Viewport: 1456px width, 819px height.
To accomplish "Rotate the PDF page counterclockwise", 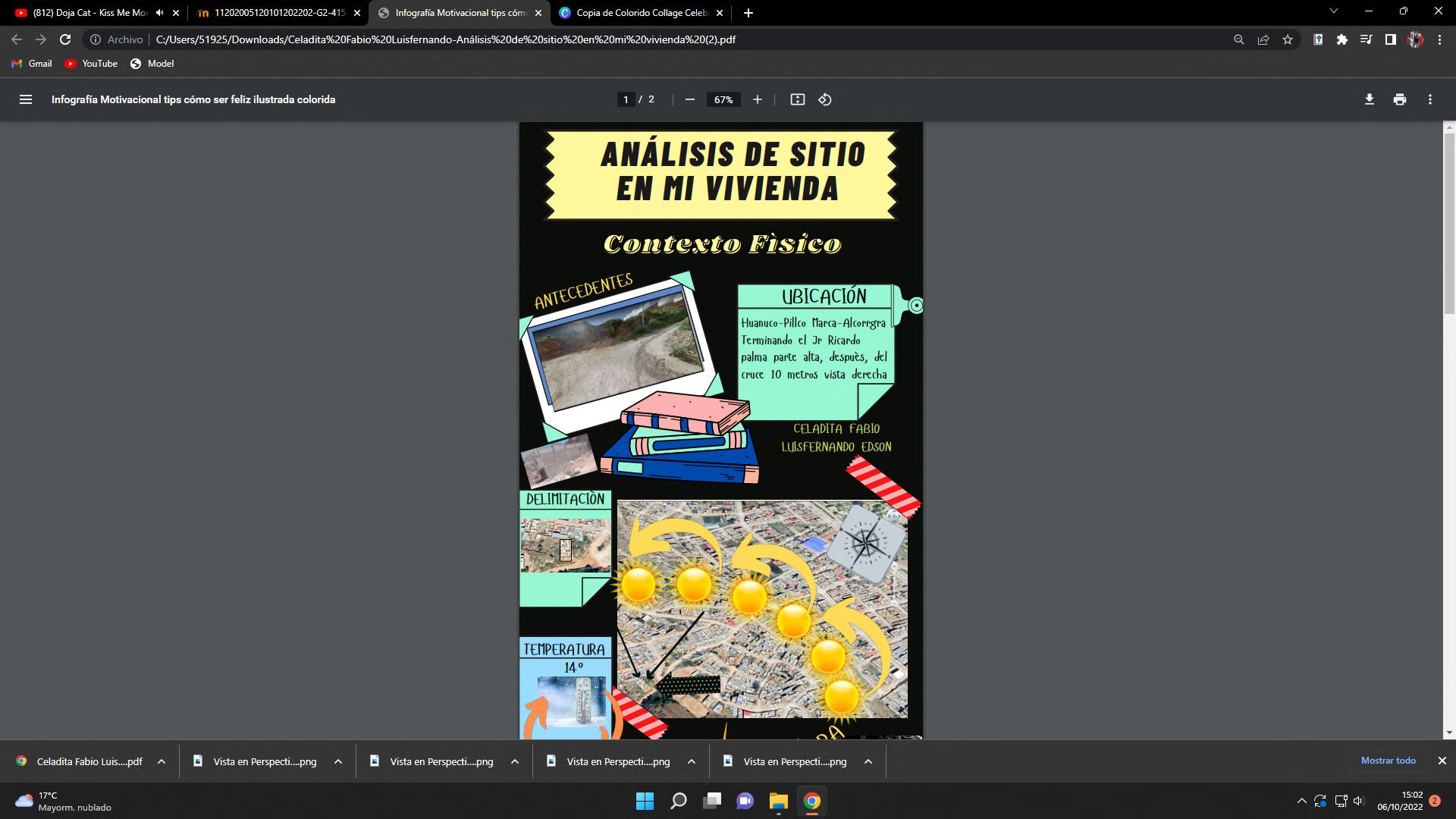I will (x=825, y=99).
